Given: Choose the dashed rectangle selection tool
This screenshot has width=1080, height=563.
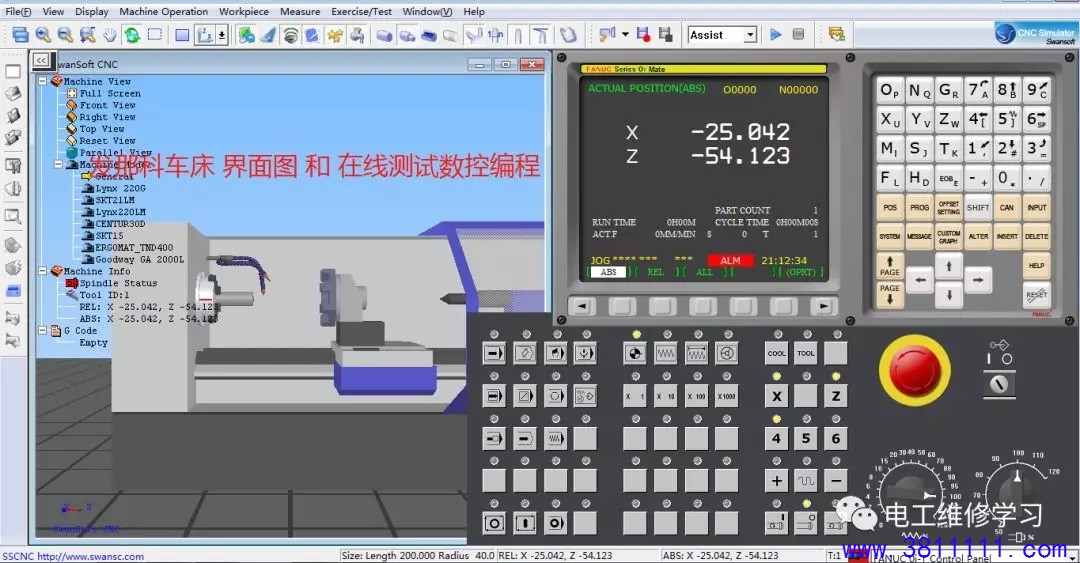Looking at the screenshot, I should click(155, 34).
